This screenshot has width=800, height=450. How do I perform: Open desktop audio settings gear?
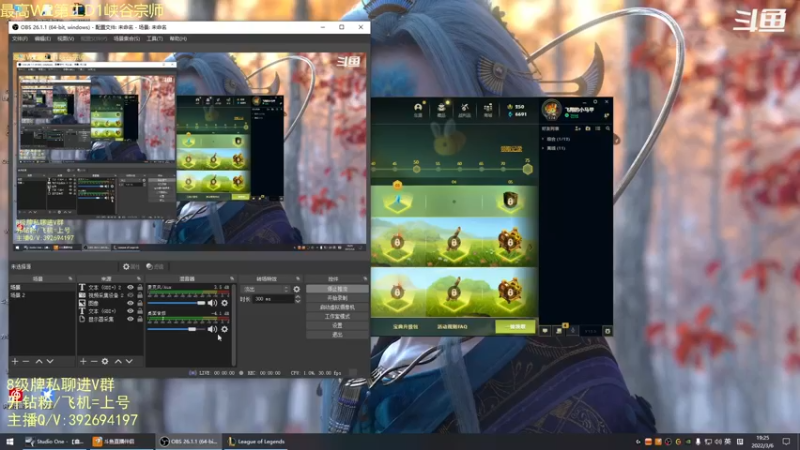point(224,329)
